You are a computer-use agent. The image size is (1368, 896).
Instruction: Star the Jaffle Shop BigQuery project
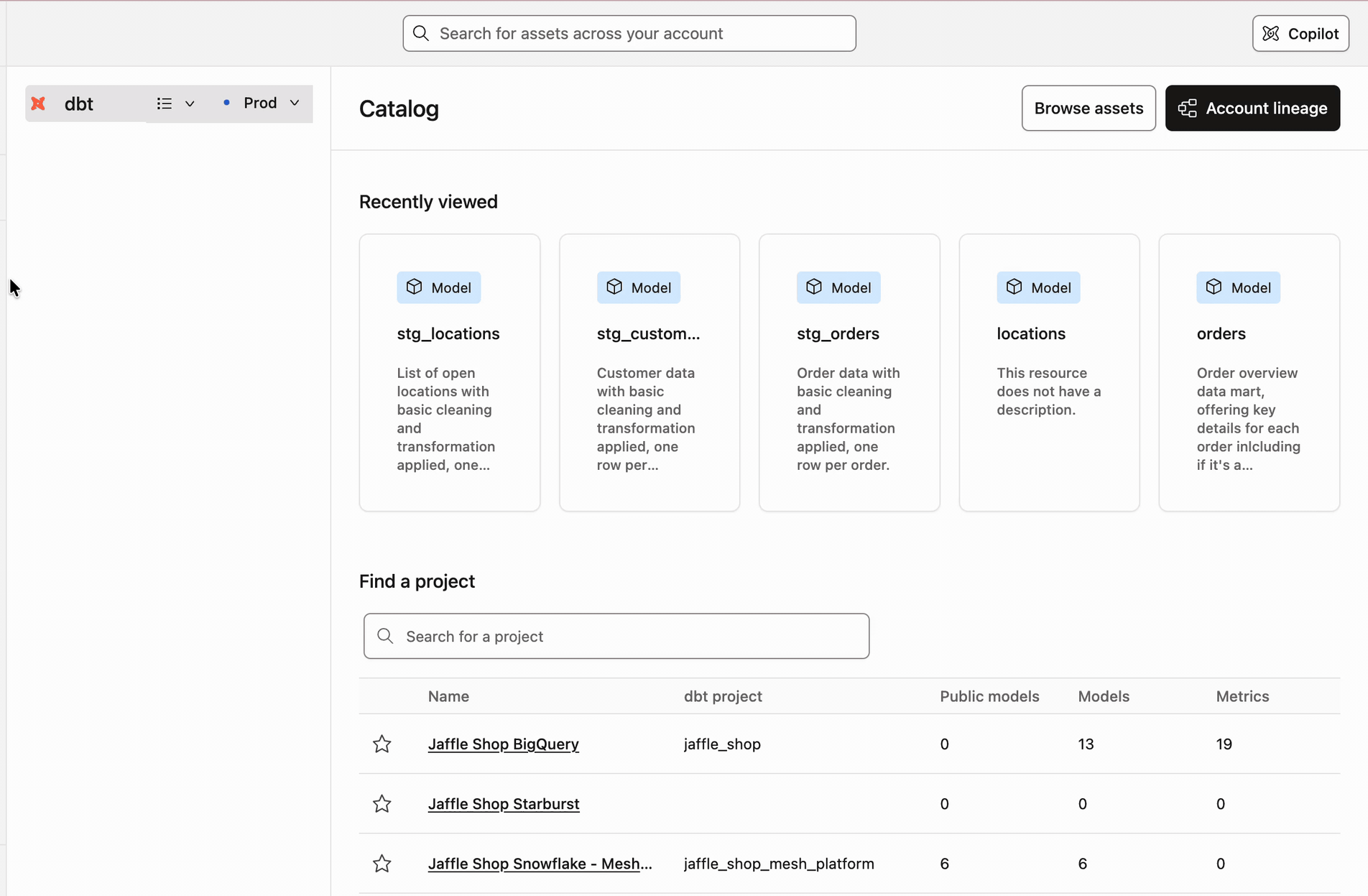[x=382, y=744]
